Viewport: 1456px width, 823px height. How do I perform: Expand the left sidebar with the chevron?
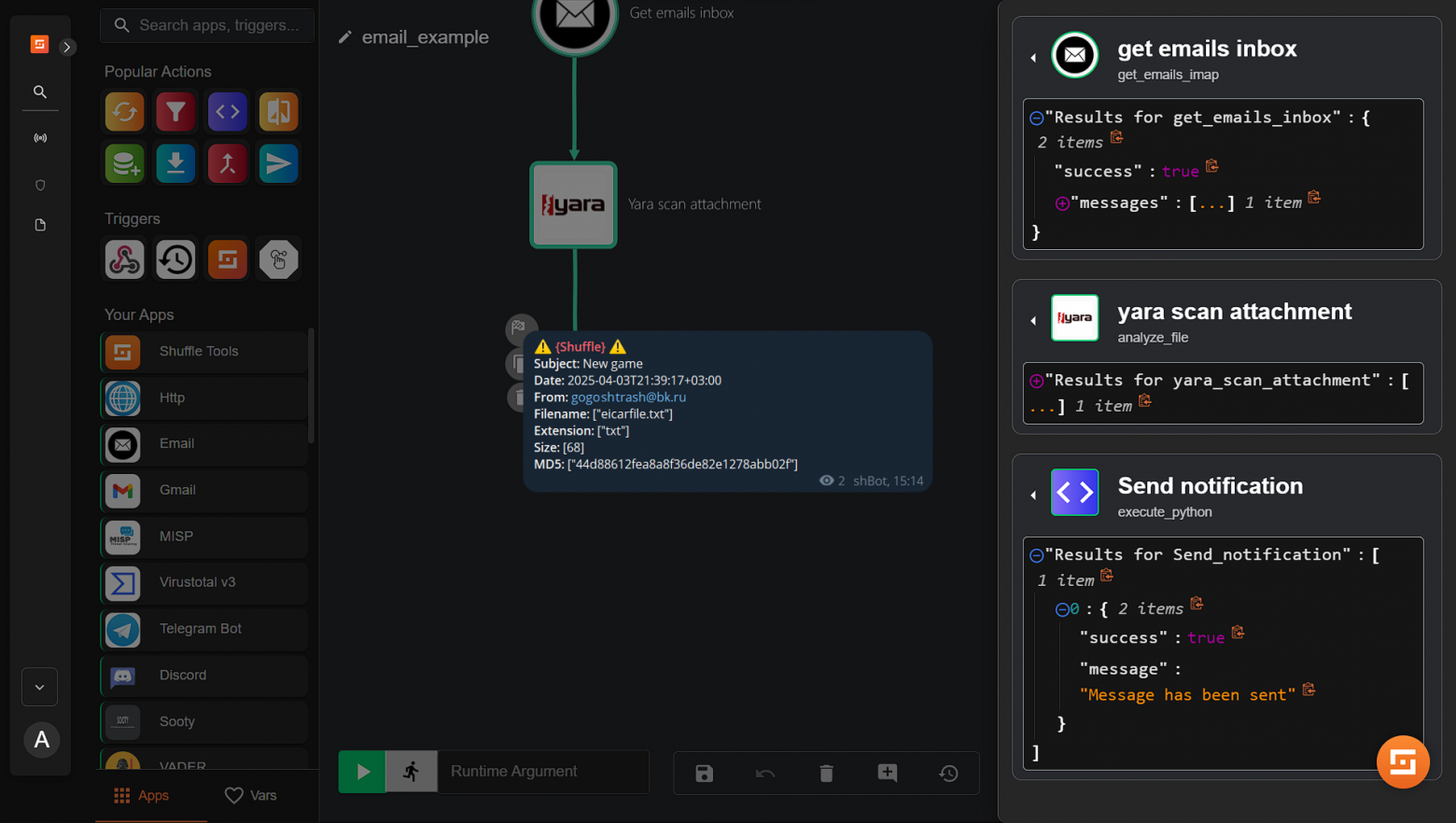pos(67,47)
